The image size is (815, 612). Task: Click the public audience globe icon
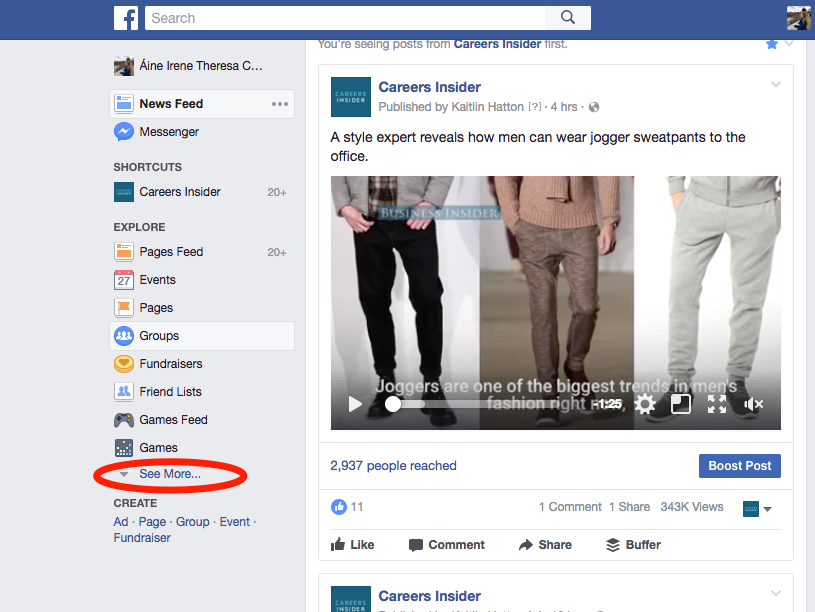click(594, 107)
